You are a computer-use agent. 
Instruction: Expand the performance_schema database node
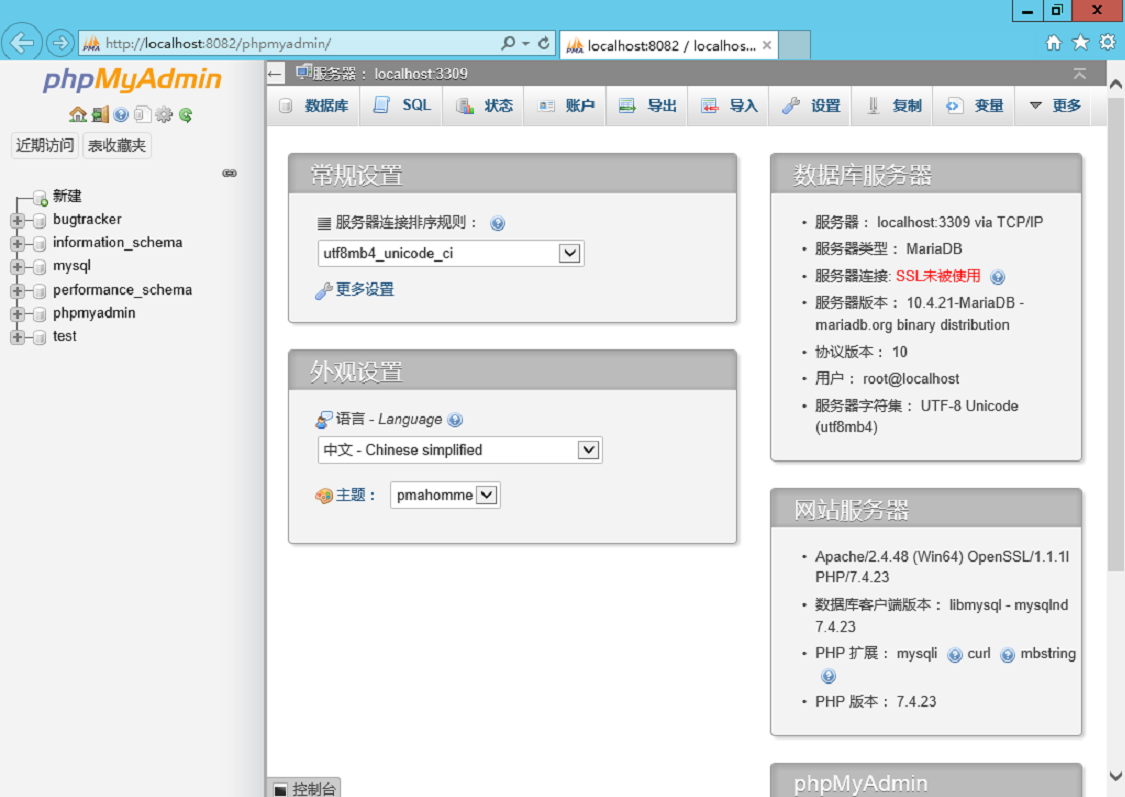17,291
